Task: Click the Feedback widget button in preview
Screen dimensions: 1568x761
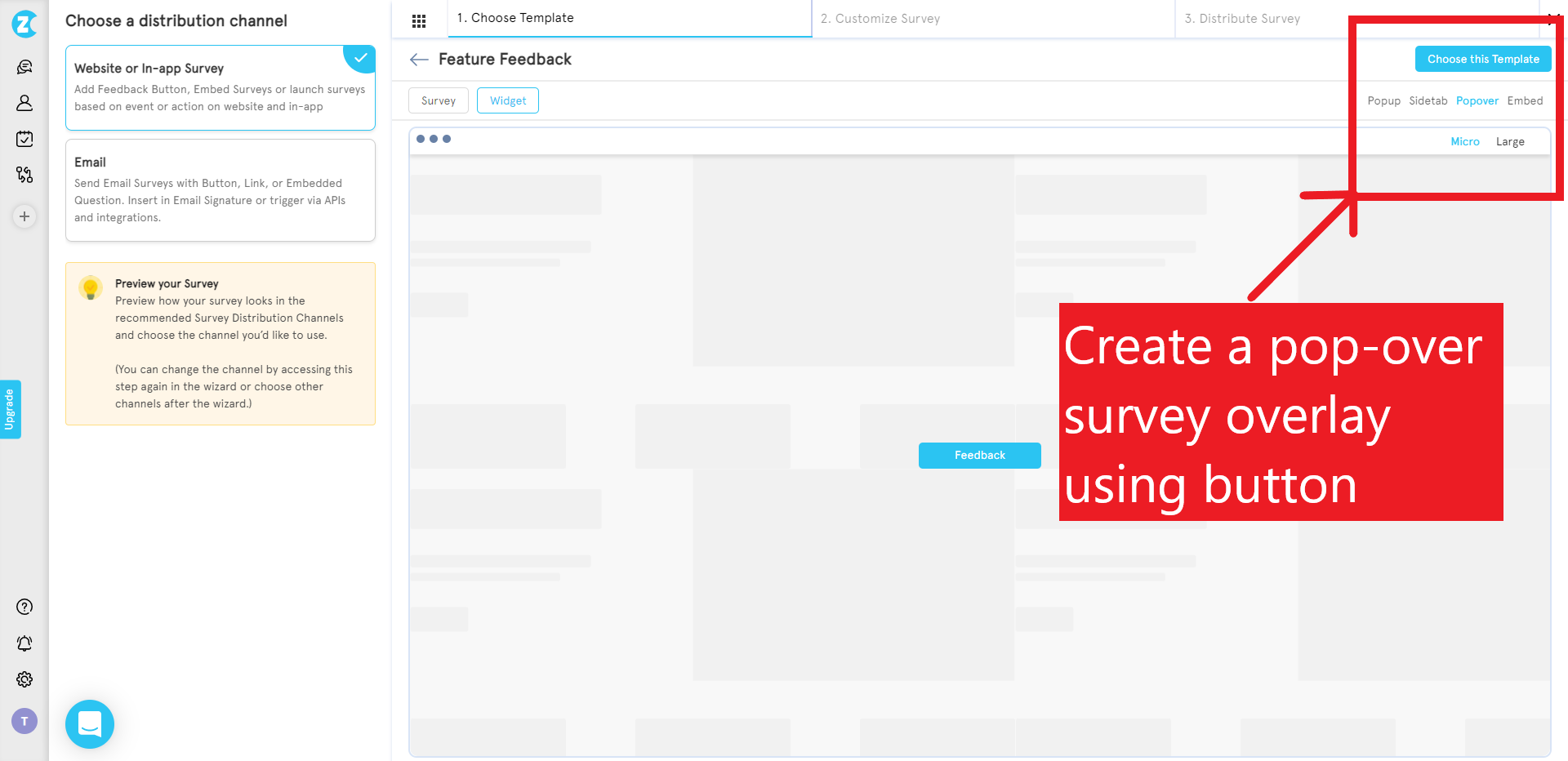Action: point(979,455)
